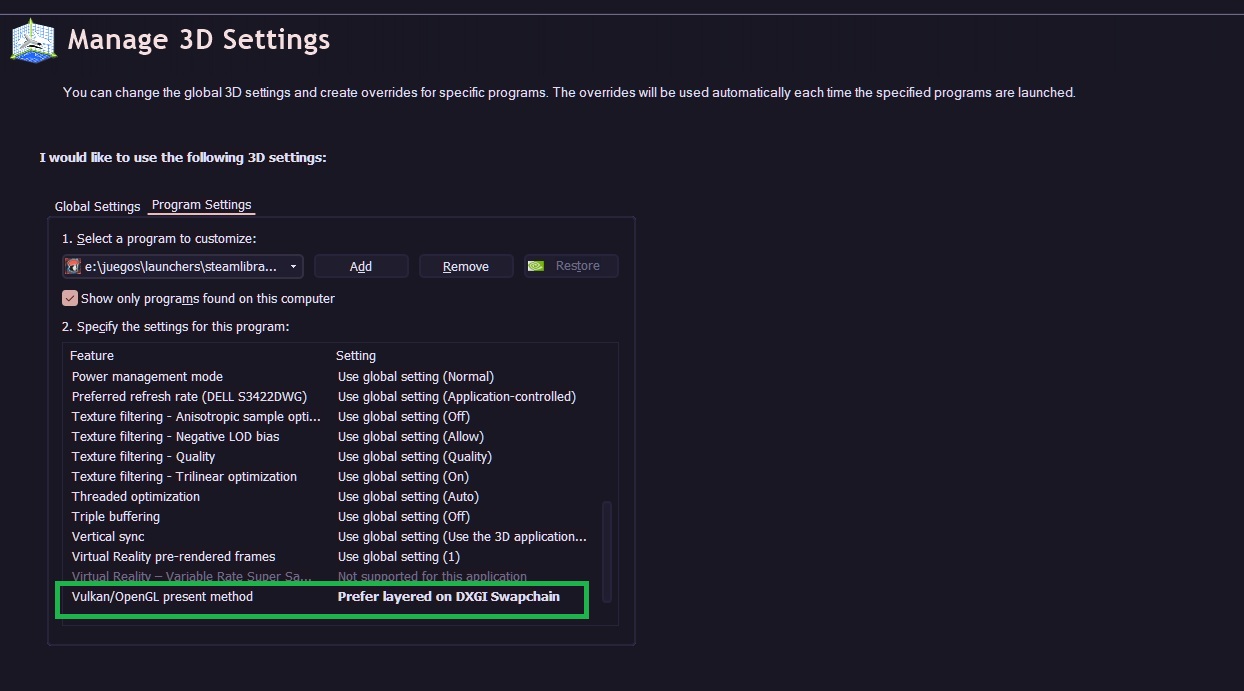Viewport: 1244px width, 691px height.
Task: Click the Setting column header
Action: pos(356,356)
